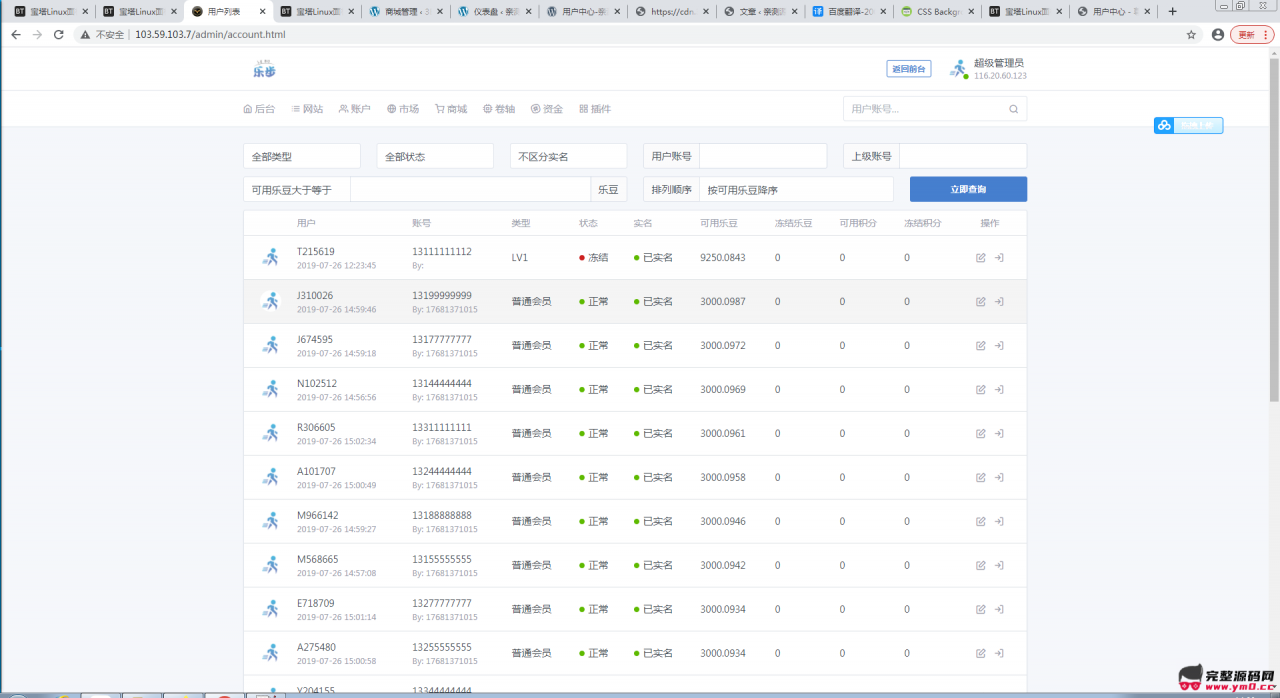This screenshot has width=1280, height=698.
Task: Open the 账户 navigation menu
Action: [x=354, y=109]
